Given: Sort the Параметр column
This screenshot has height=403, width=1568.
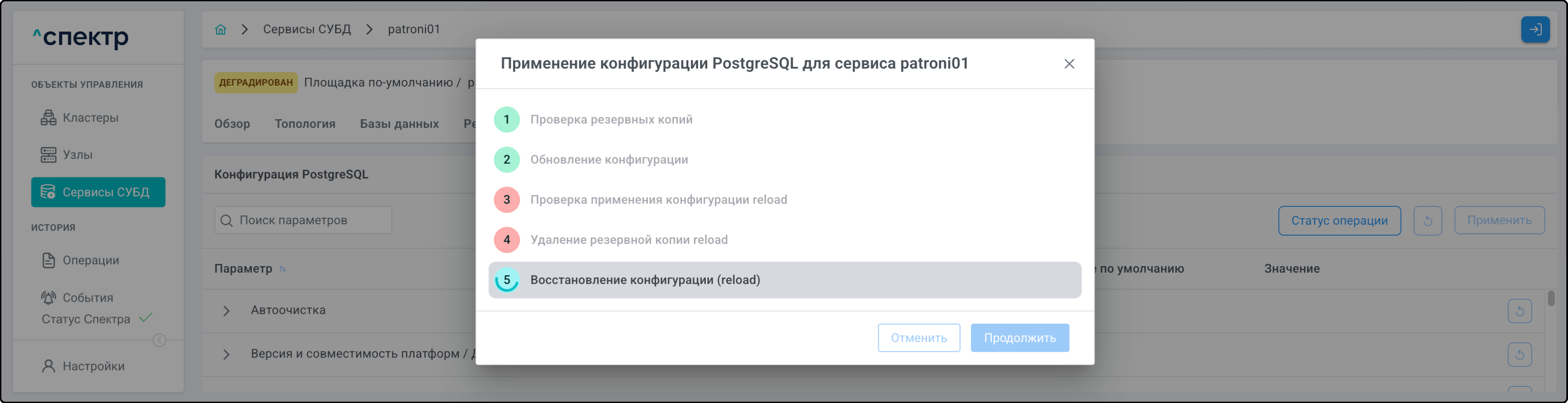Looking at the screenshot, I should click(283, 269).
